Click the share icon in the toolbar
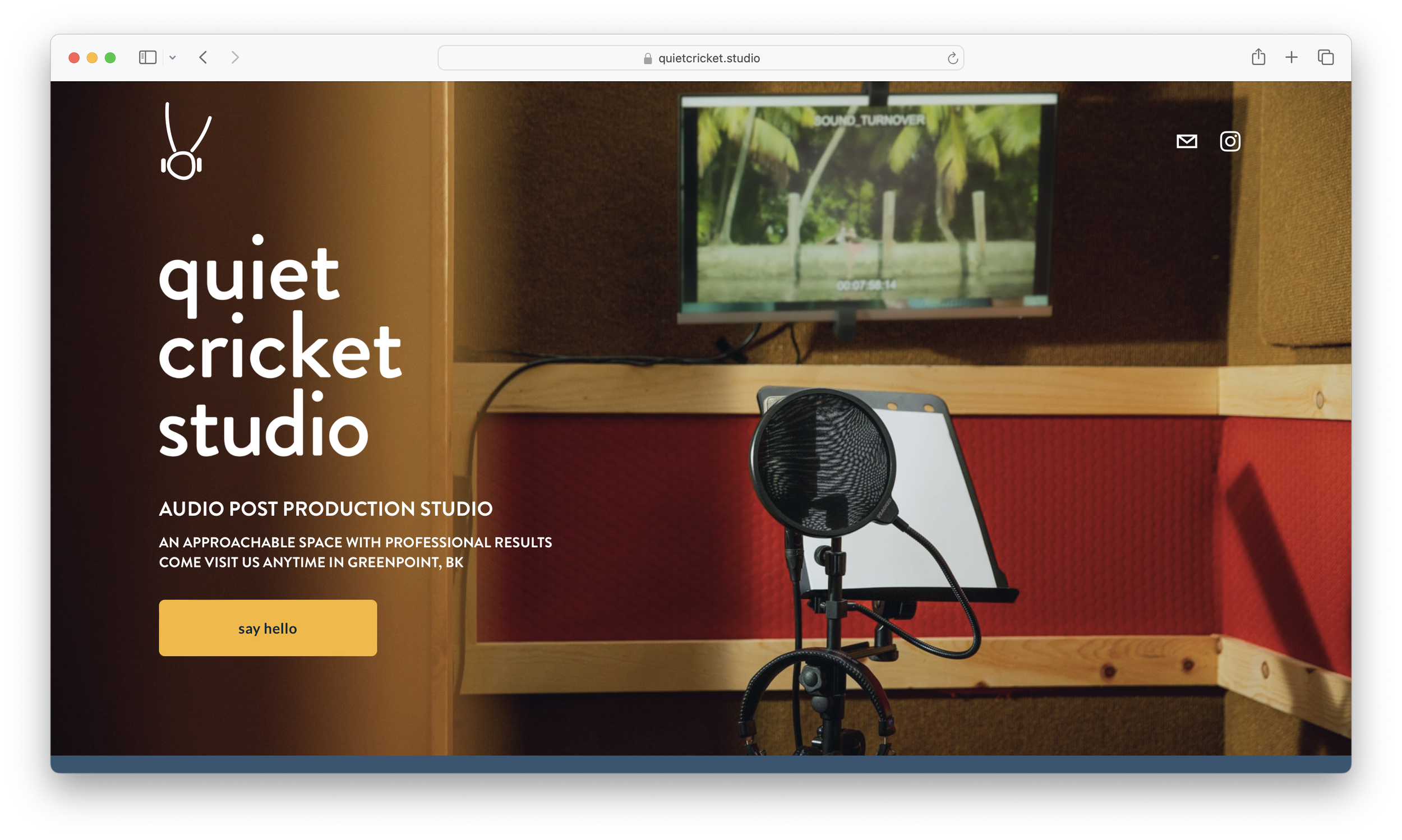 tap(1258, 57)
